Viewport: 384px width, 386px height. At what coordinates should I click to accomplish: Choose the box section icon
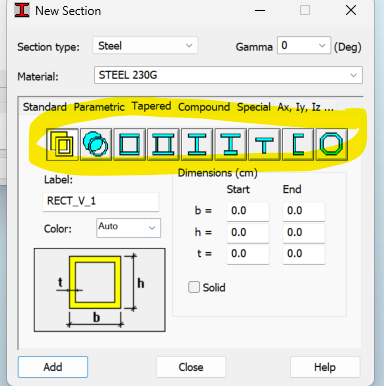click(x=130, y=144)
